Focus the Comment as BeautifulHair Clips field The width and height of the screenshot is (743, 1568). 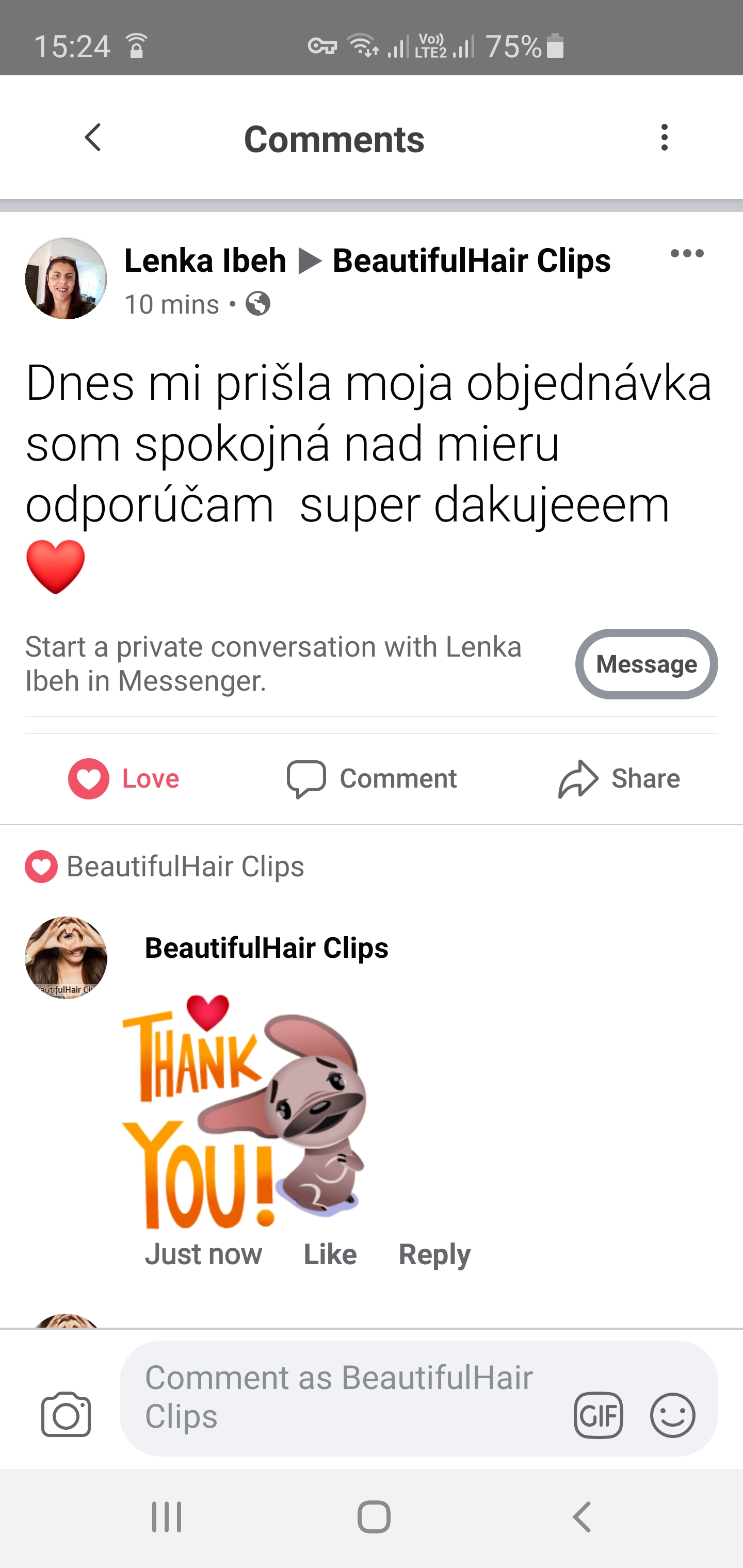419,1398
